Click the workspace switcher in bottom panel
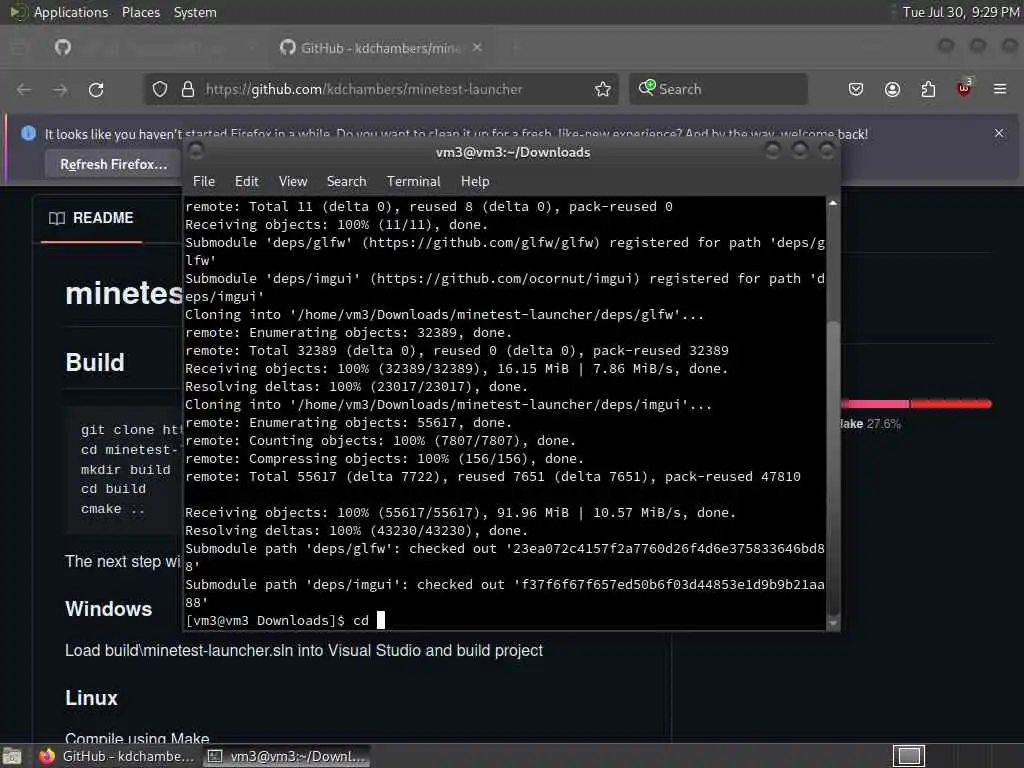This screenshot has width=1024, height=768. point(909,756)
